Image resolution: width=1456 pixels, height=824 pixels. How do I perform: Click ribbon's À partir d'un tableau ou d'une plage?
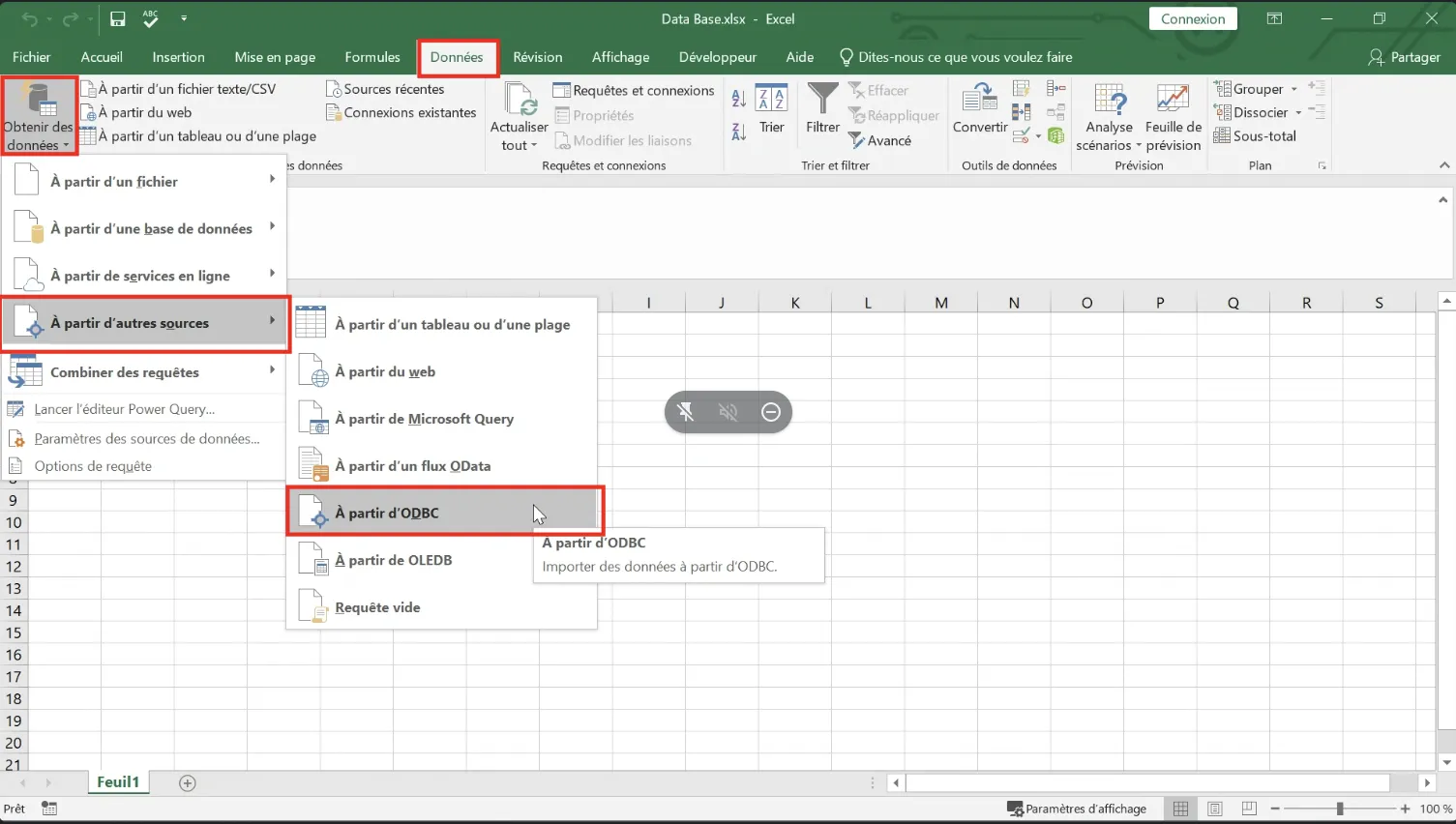click(198, 136)
